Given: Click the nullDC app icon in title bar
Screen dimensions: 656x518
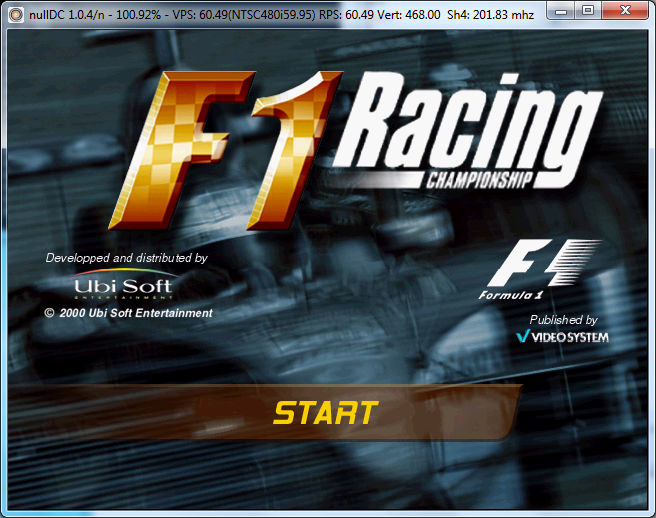Looking at the screenshot, I should [x=16, y=15].
